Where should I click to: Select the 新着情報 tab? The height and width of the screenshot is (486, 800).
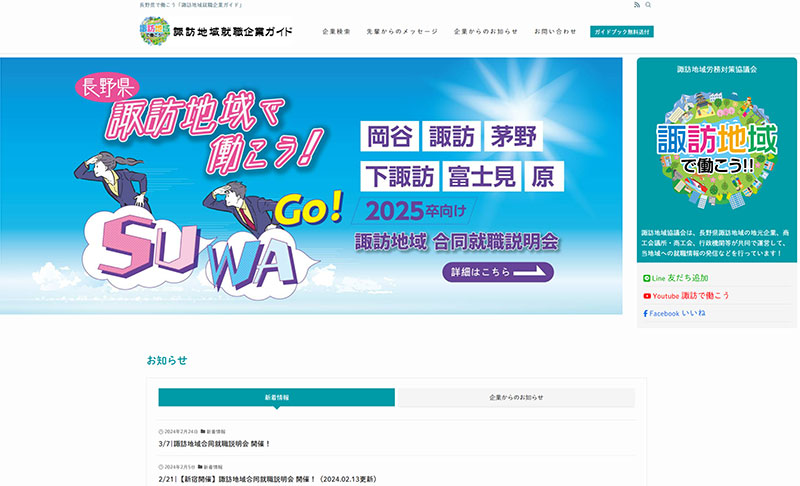pos(277,397)
